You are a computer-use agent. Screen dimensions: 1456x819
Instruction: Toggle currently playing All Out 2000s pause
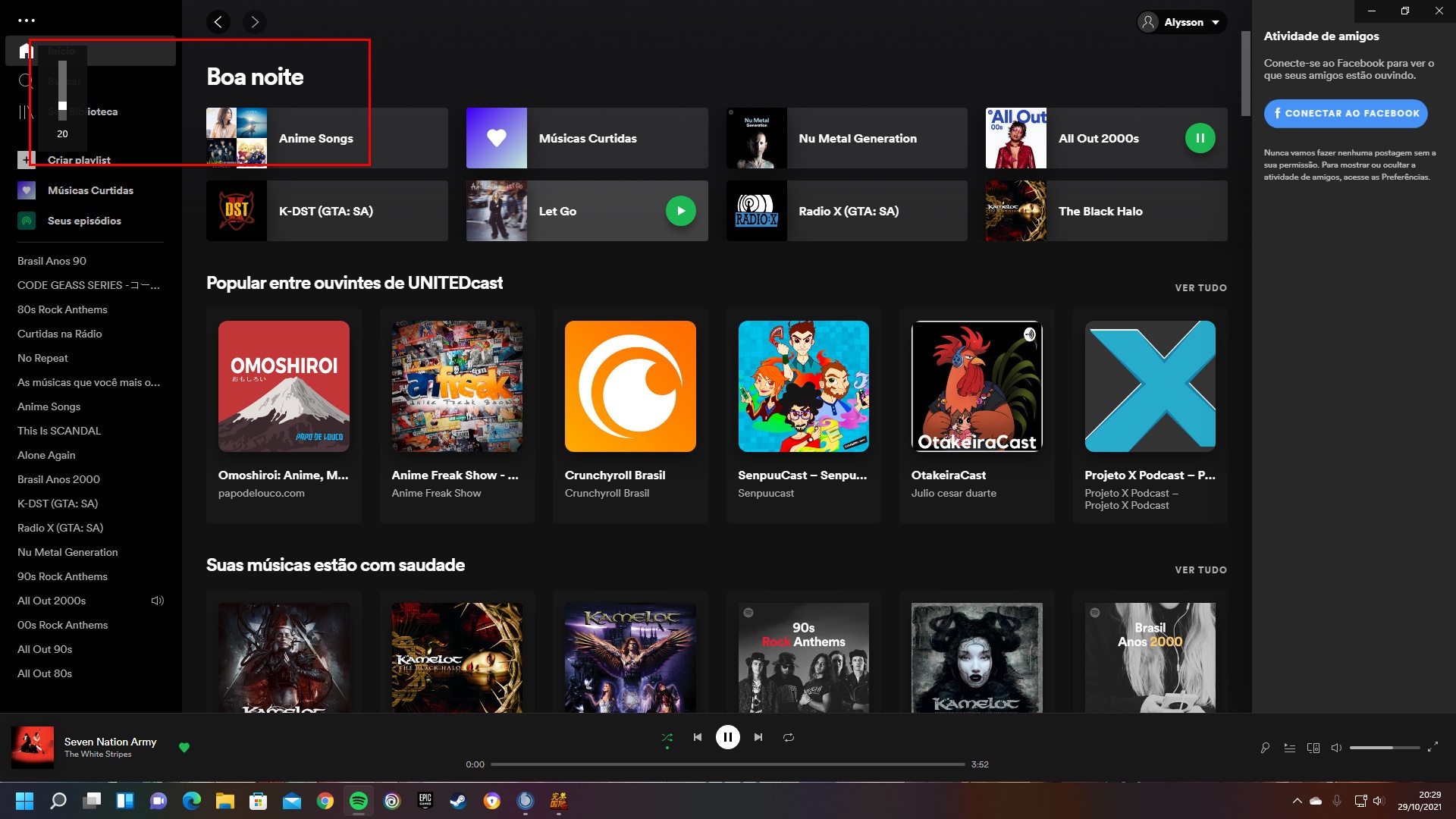[1200, 138]
